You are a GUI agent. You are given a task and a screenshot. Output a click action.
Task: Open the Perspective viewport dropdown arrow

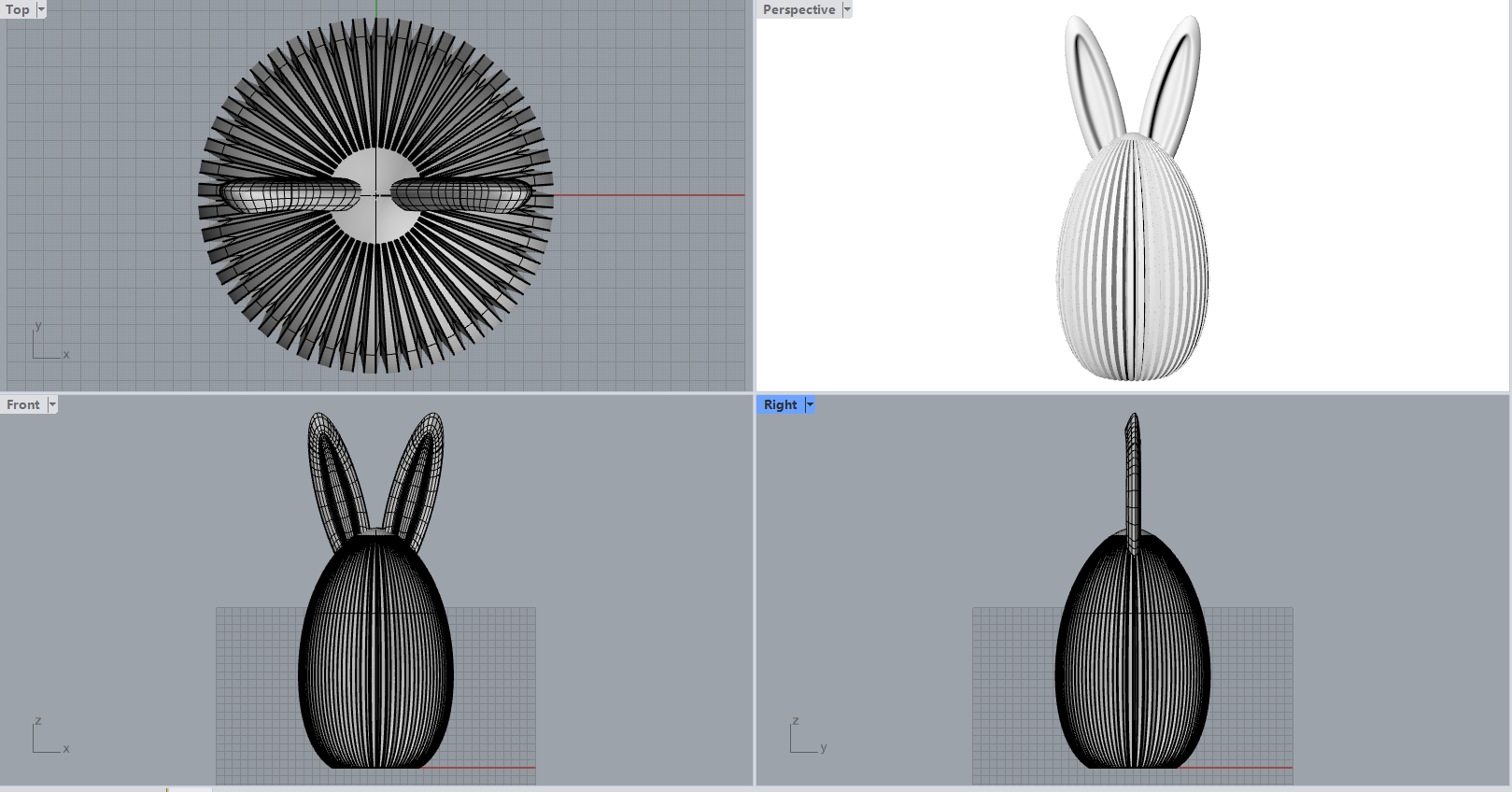pyautogui.click(x=847, y=9)
